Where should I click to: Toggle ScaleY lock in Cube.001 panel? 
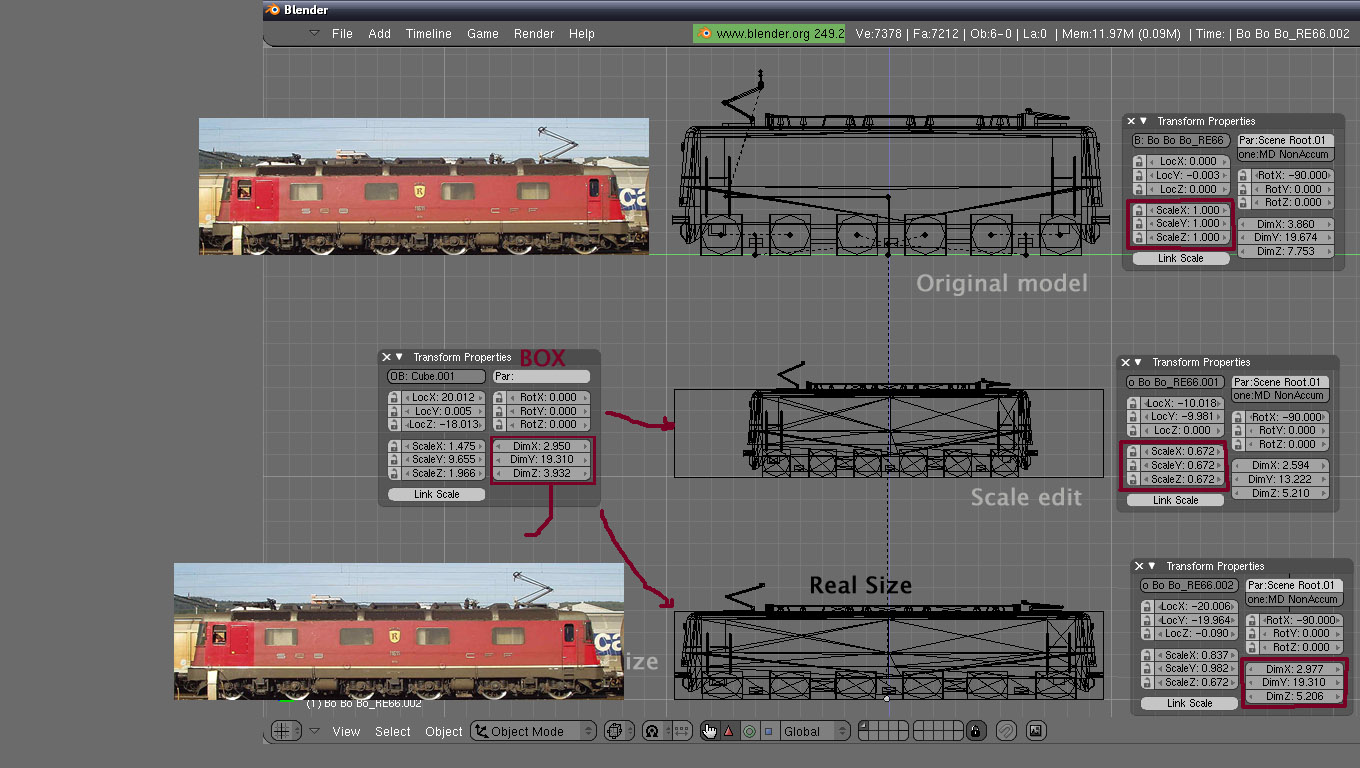pos(393,460)
